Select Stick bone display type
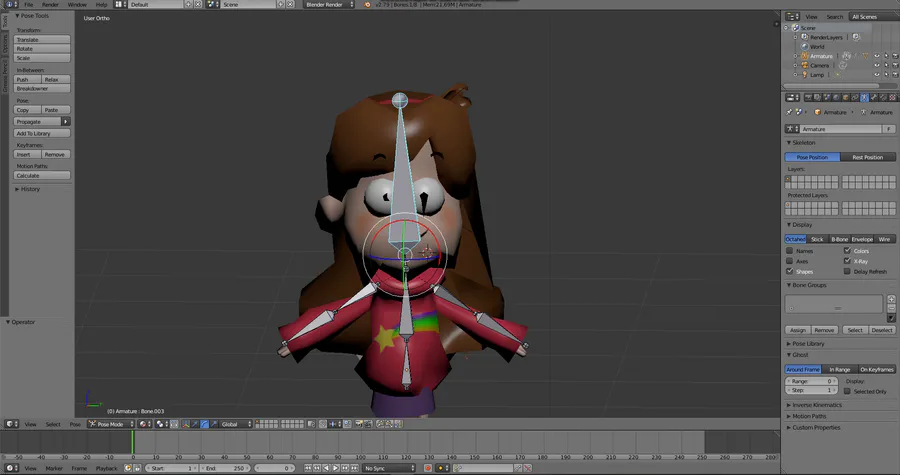Viewport: 900px width, 475px height. pyautogui.click(x=817, y=239)
